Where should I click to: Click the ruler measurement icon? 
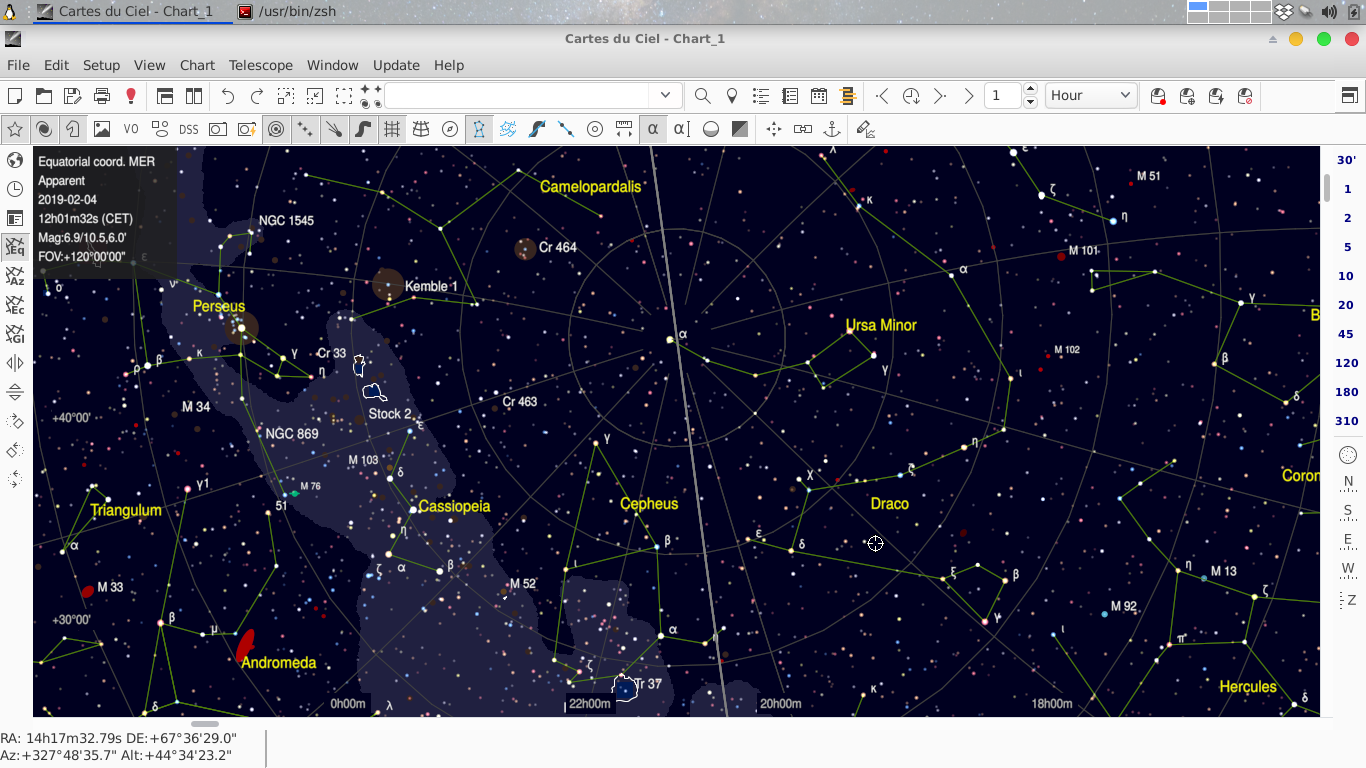tap(624, 129)
